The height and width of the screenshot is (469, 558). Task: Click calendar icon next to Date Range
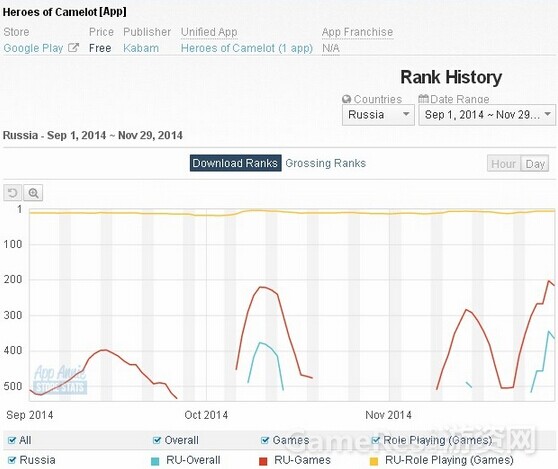423,99
